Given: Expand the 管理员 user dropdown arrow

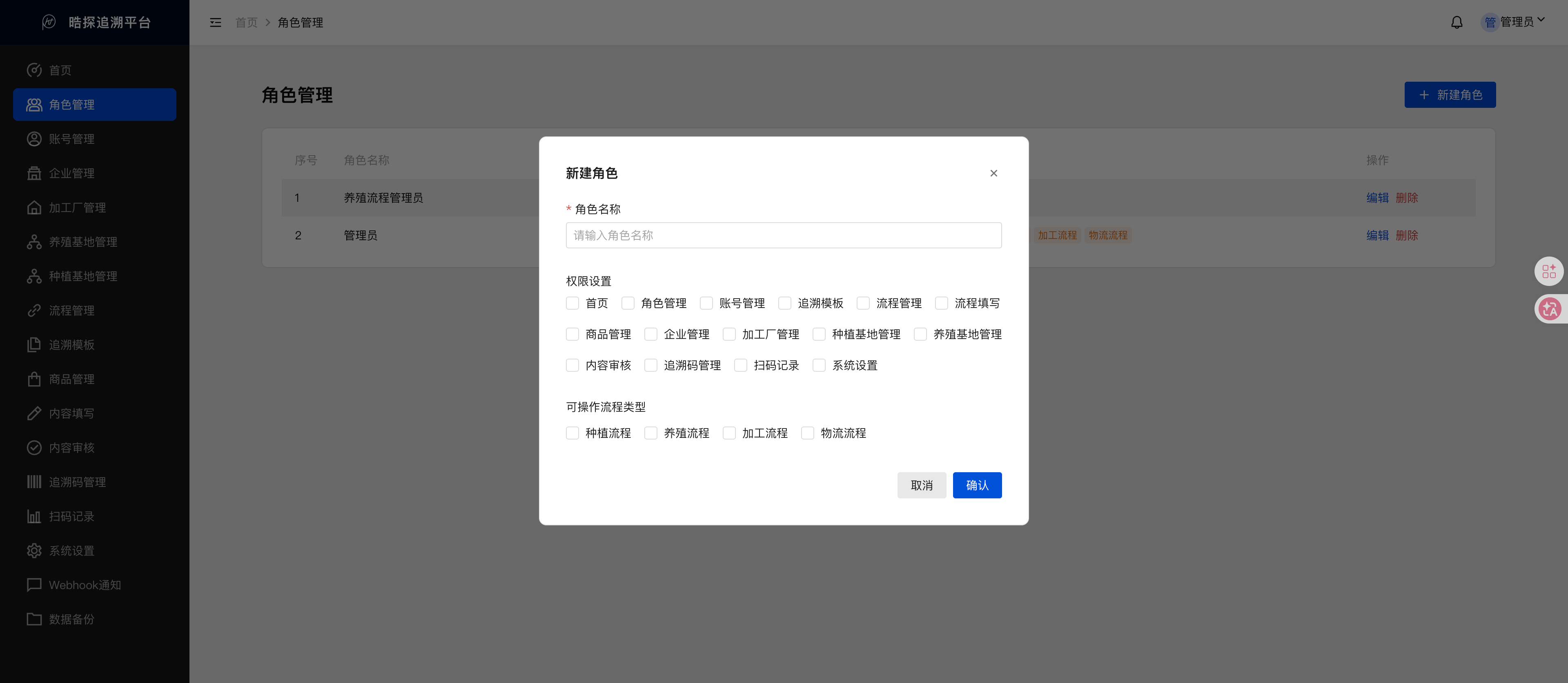Looking at the screenshot, I should [x=1541, y=20].
